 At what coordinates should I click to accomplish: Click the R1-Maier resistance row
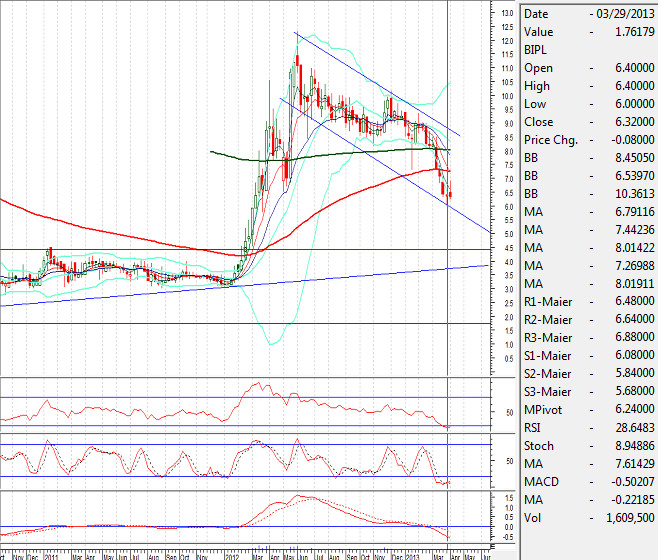(x=588, y=301)
